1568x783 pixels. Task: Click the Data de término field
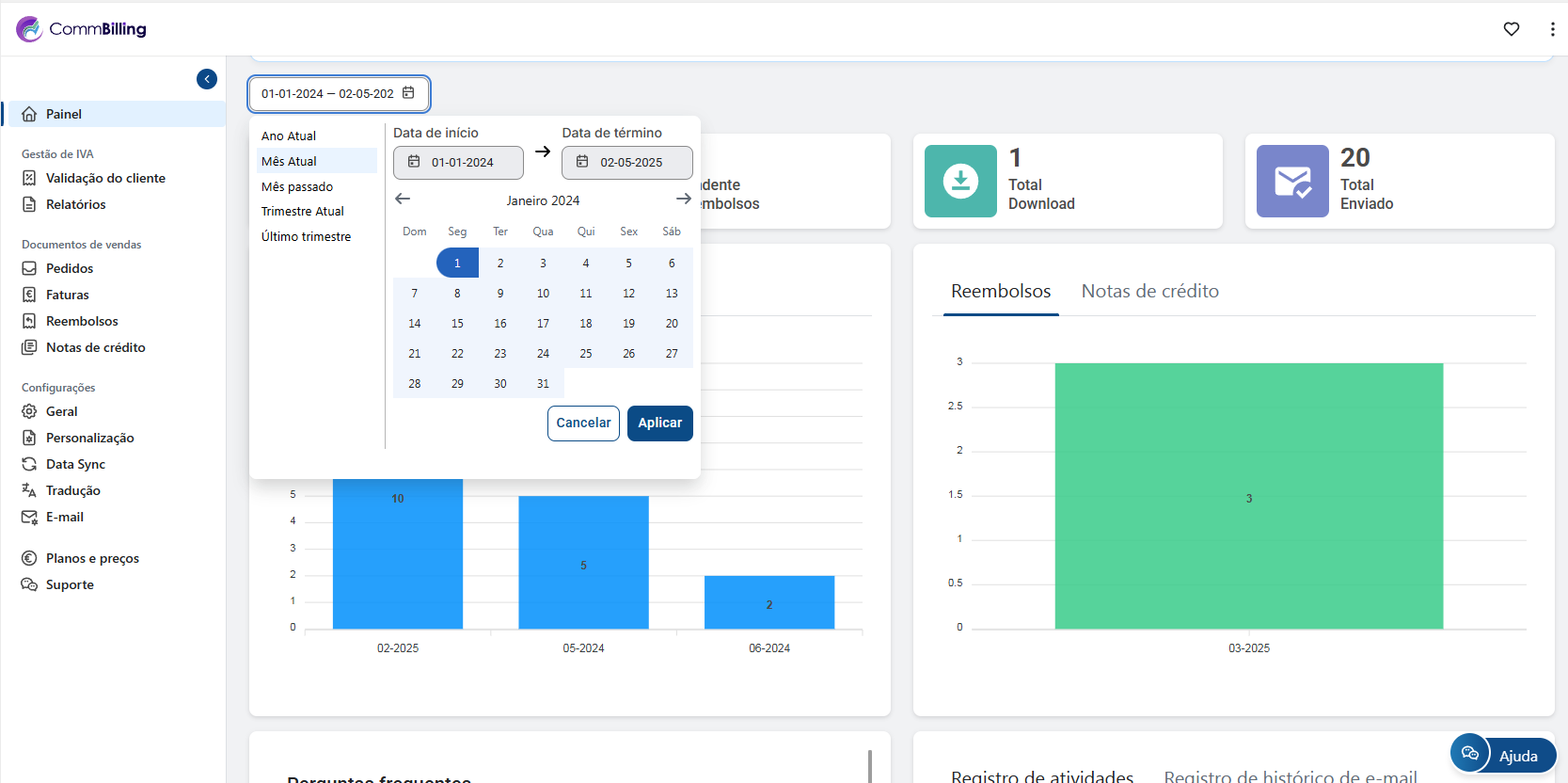coord(627,163)
